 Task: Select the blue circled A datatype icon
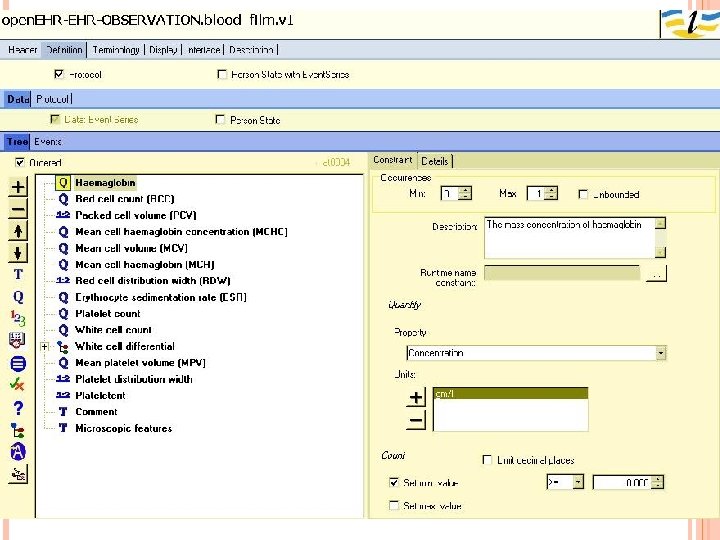tap(18, 451)
